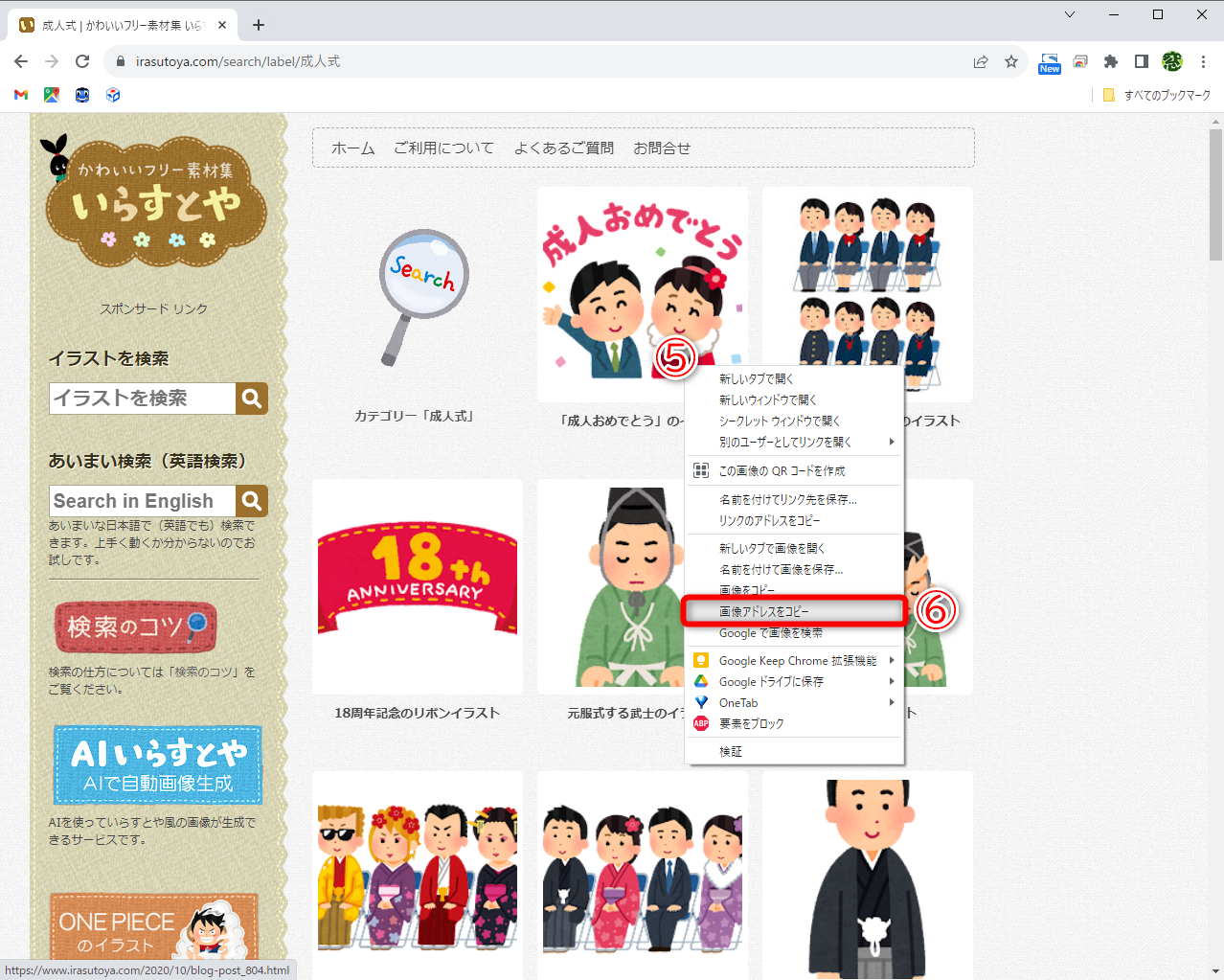1224x980 pixels.
Task: Open the Chrome profile avatar
Action: (1171, 60)
